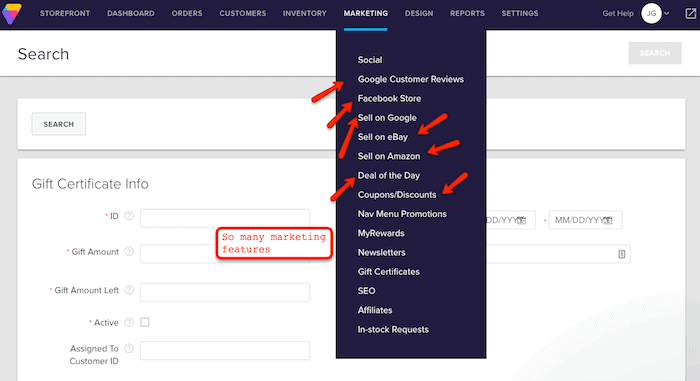This screenshot has width=700, height=381.
Task: Show help tooltip for ID field
Action: (x=129, y=216)
